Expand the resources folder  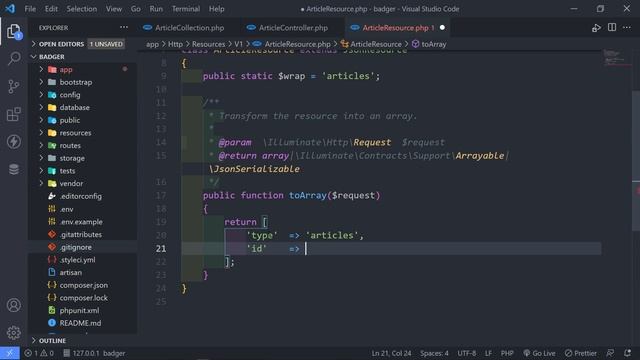[75, 133]
